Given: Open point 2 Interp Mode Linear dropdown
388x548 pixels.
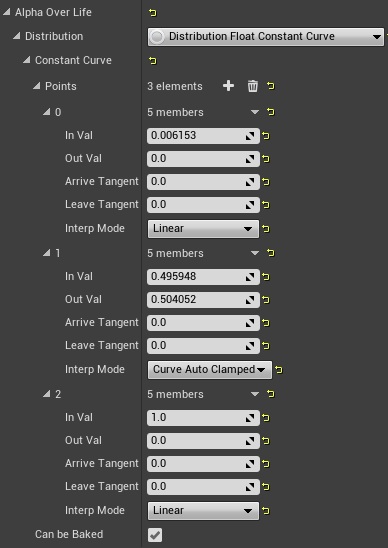Looking at the screenshot, I should 203,511.
